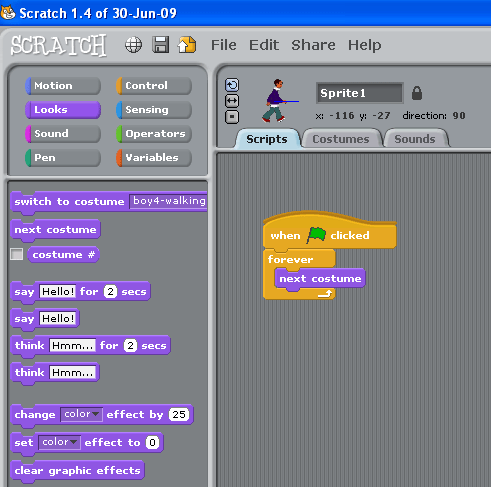The image size is (491, 487).
Task: Click the 'x: -116' coordinate readout
Action: pyautogui.click(x=335, y=116)
